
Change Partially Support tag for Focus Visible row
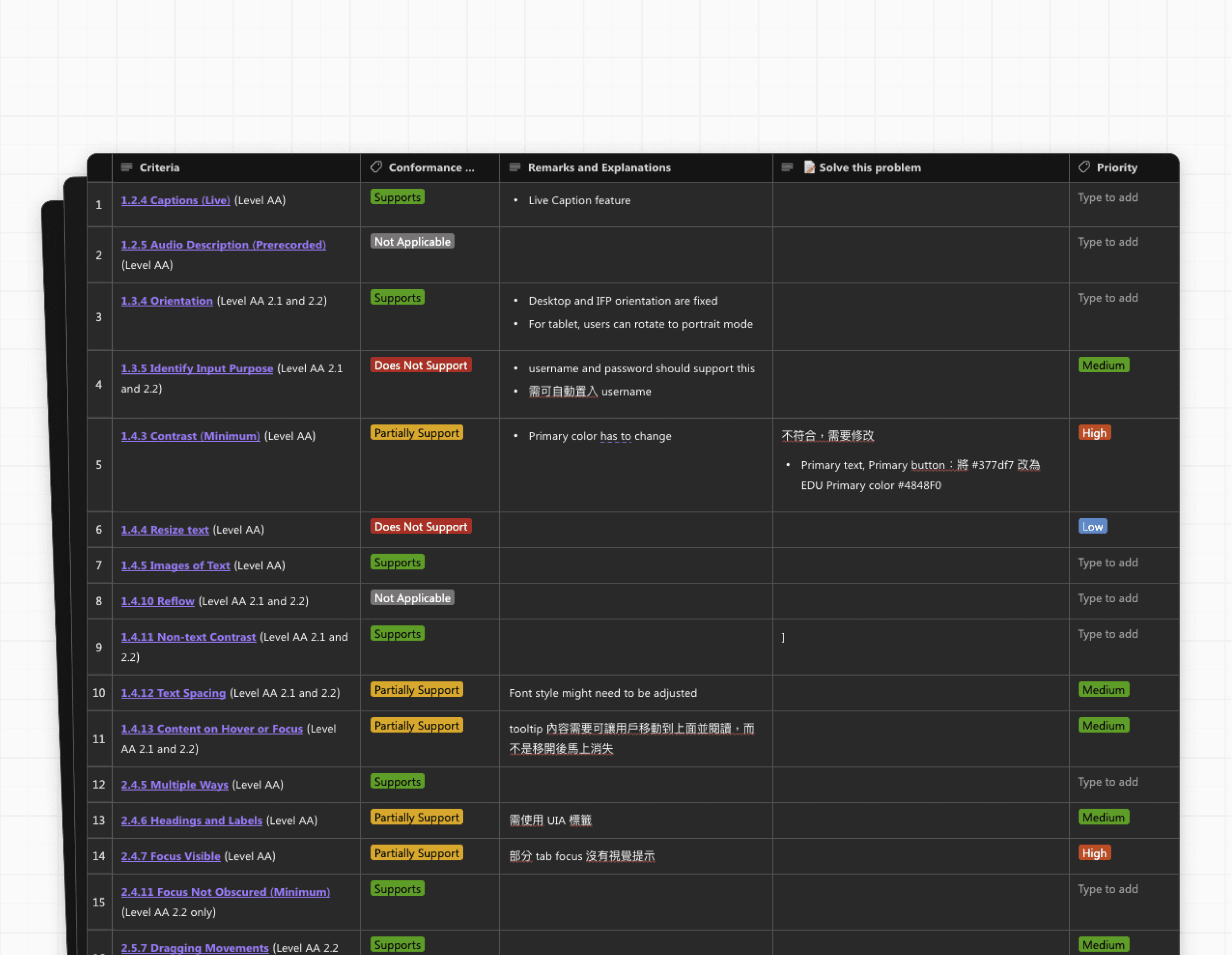416,853
